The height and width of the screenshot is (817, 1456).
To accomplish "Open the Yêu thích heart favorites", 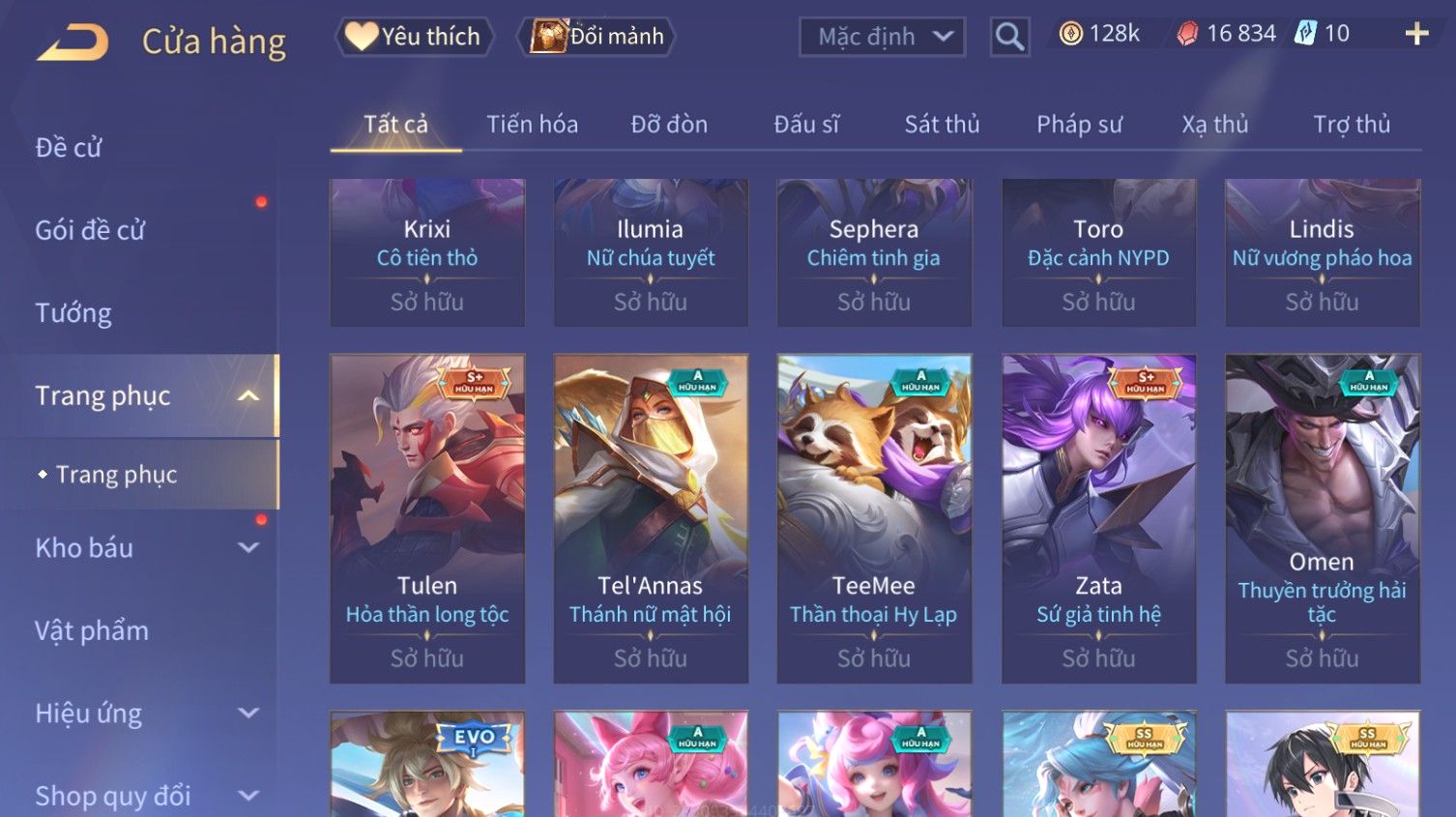I will point(414,37).
